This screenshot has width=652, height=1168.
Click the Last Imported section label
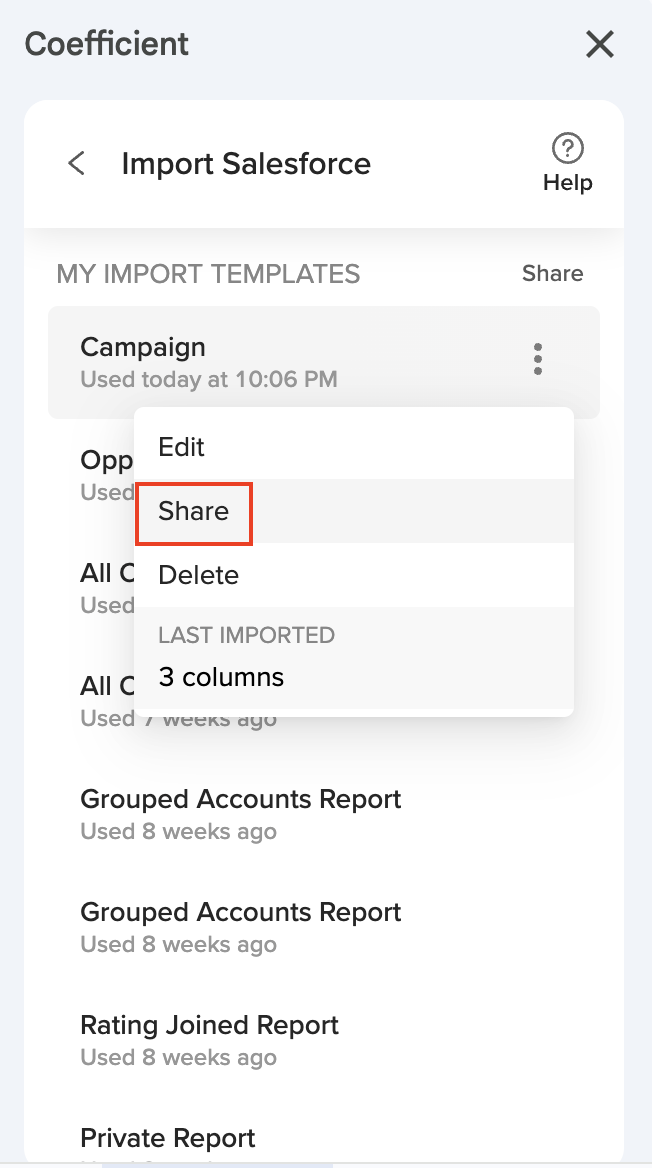pos(246,635)
